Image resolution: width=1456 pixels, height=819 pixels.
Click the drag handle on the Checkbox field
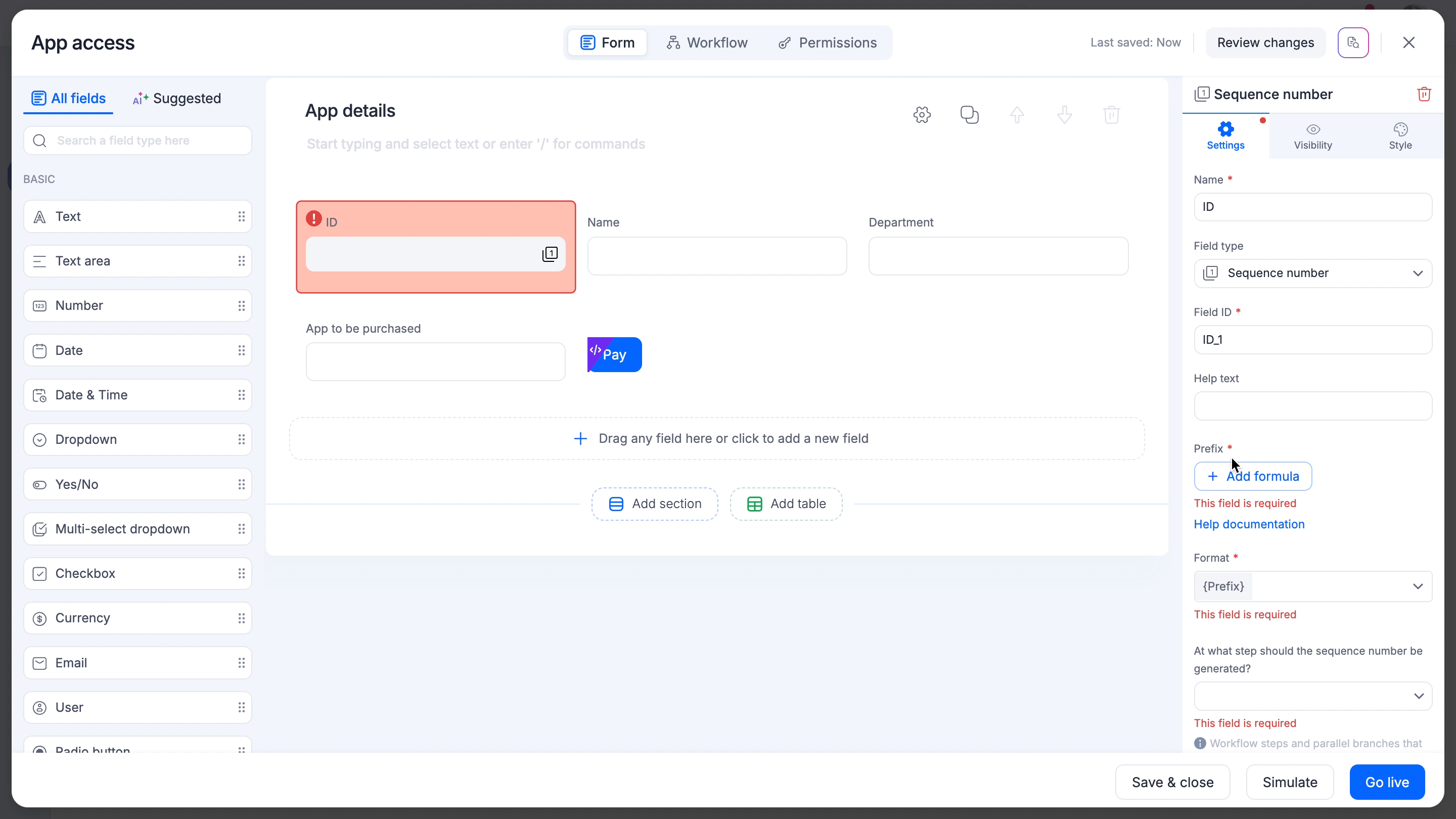coord(241,574)
